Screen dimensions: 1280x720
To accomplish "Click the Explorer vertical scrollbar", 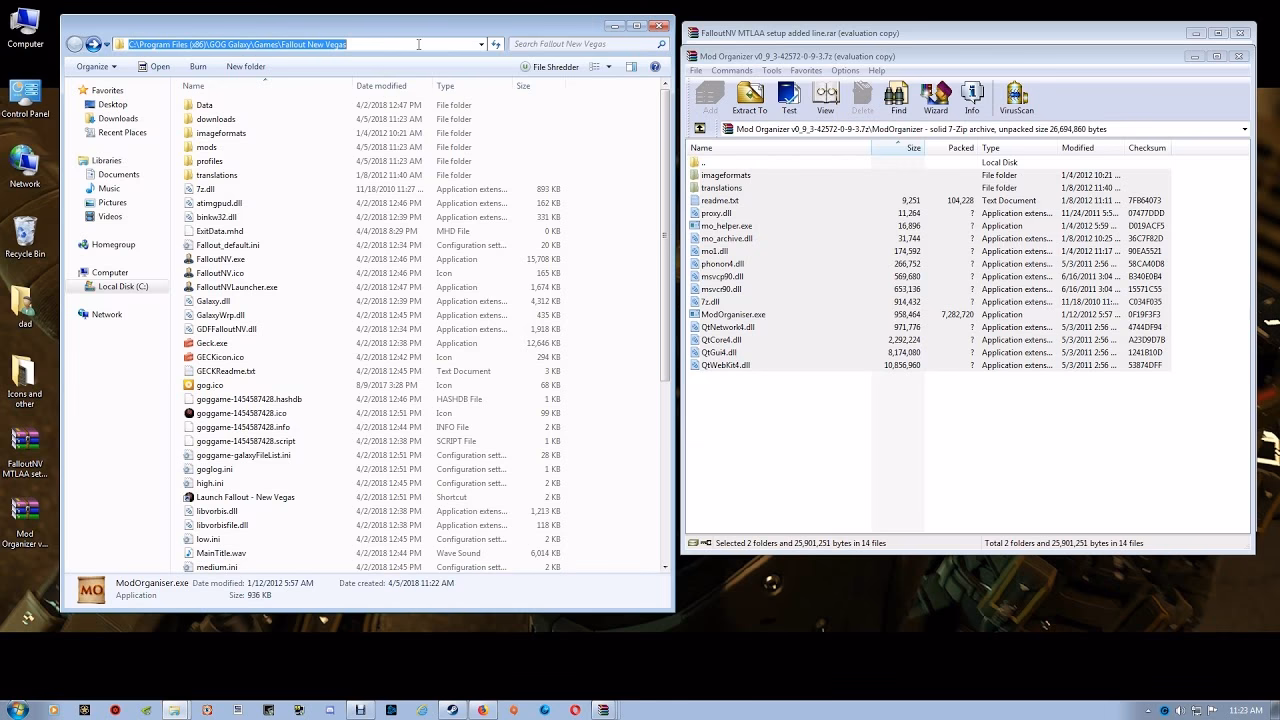I will pos(665,235).
